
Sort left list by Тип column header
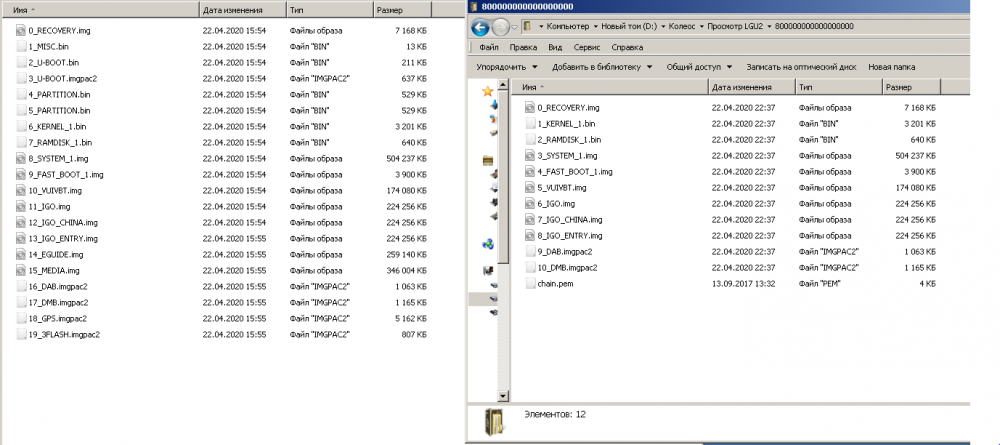coord(329,10)
